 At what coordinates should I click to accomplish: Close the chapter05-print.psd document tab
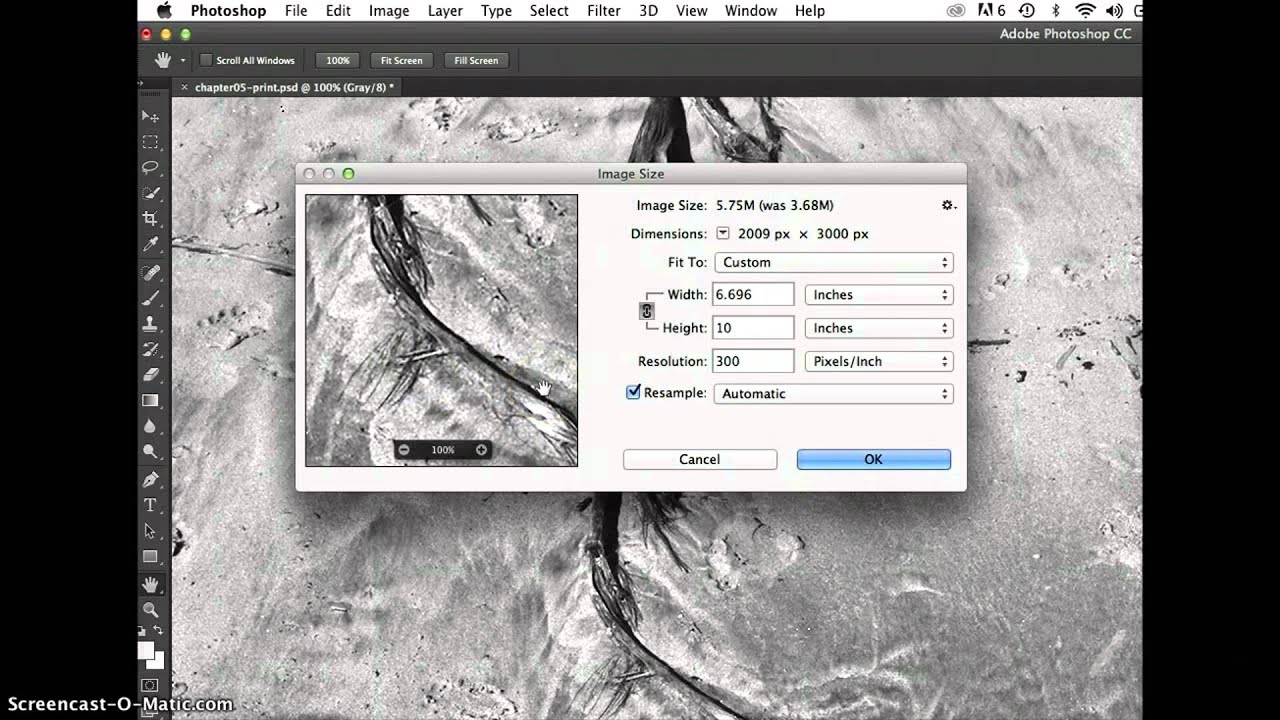coord(184,87)
